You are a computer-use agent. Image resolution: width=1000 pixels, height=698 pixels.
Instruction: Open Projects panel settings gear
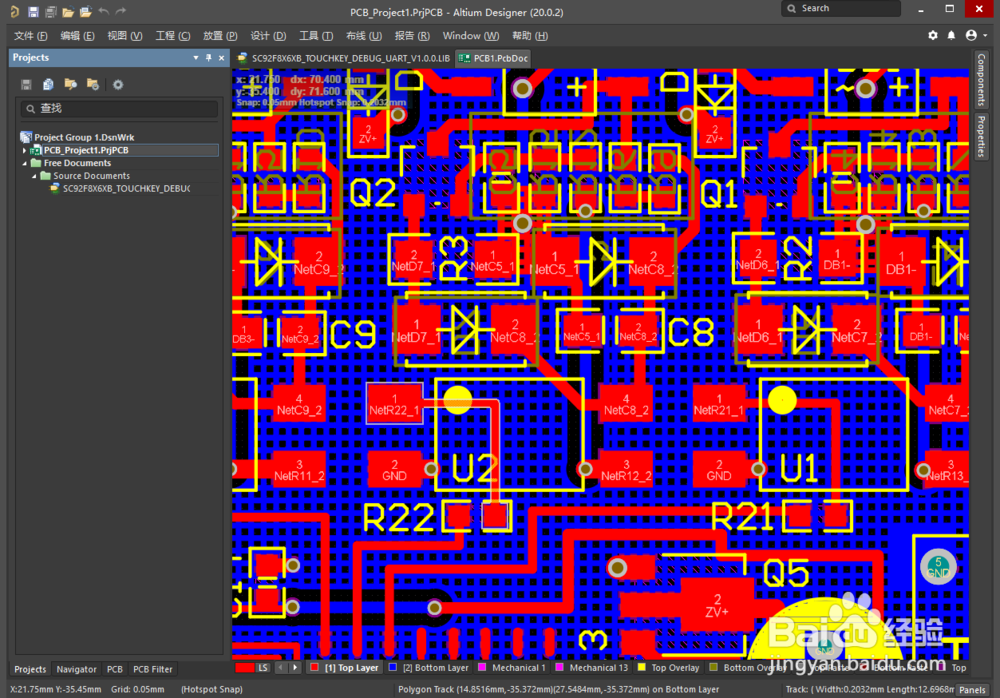point(118,84)
